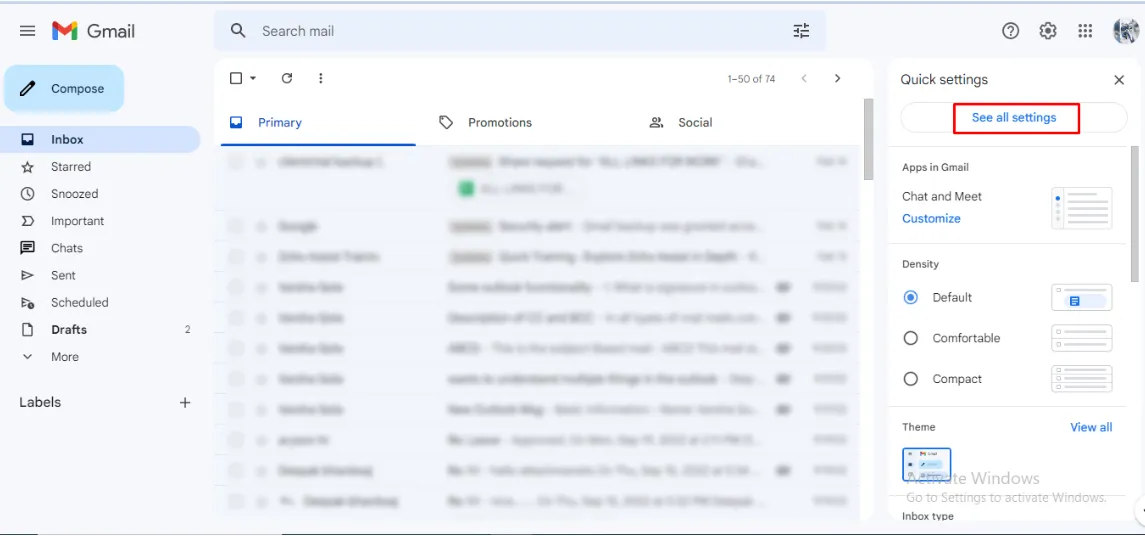Select Compact density radio button
1145x536 pixels.
[x=911, y=379]
